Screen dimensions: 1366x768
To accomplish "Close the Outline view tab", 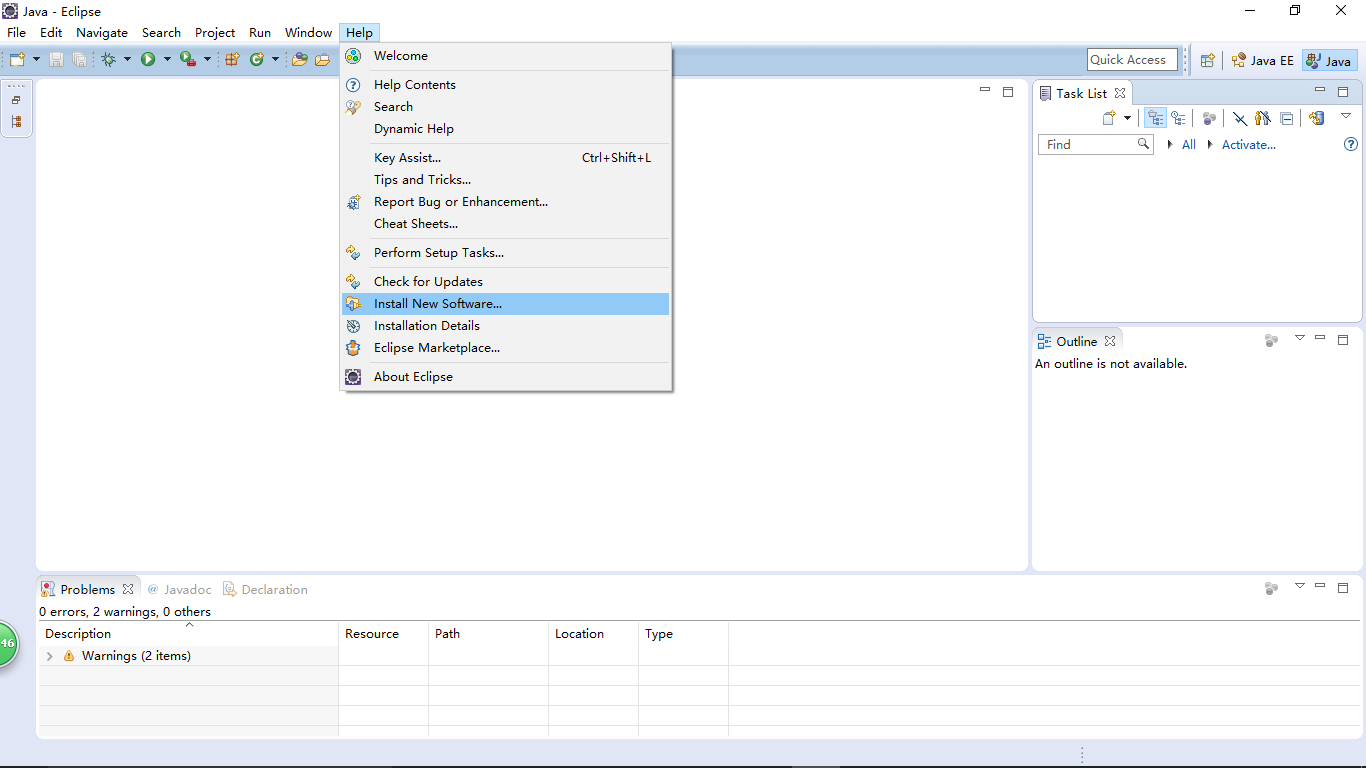I will coord(1109,341).
